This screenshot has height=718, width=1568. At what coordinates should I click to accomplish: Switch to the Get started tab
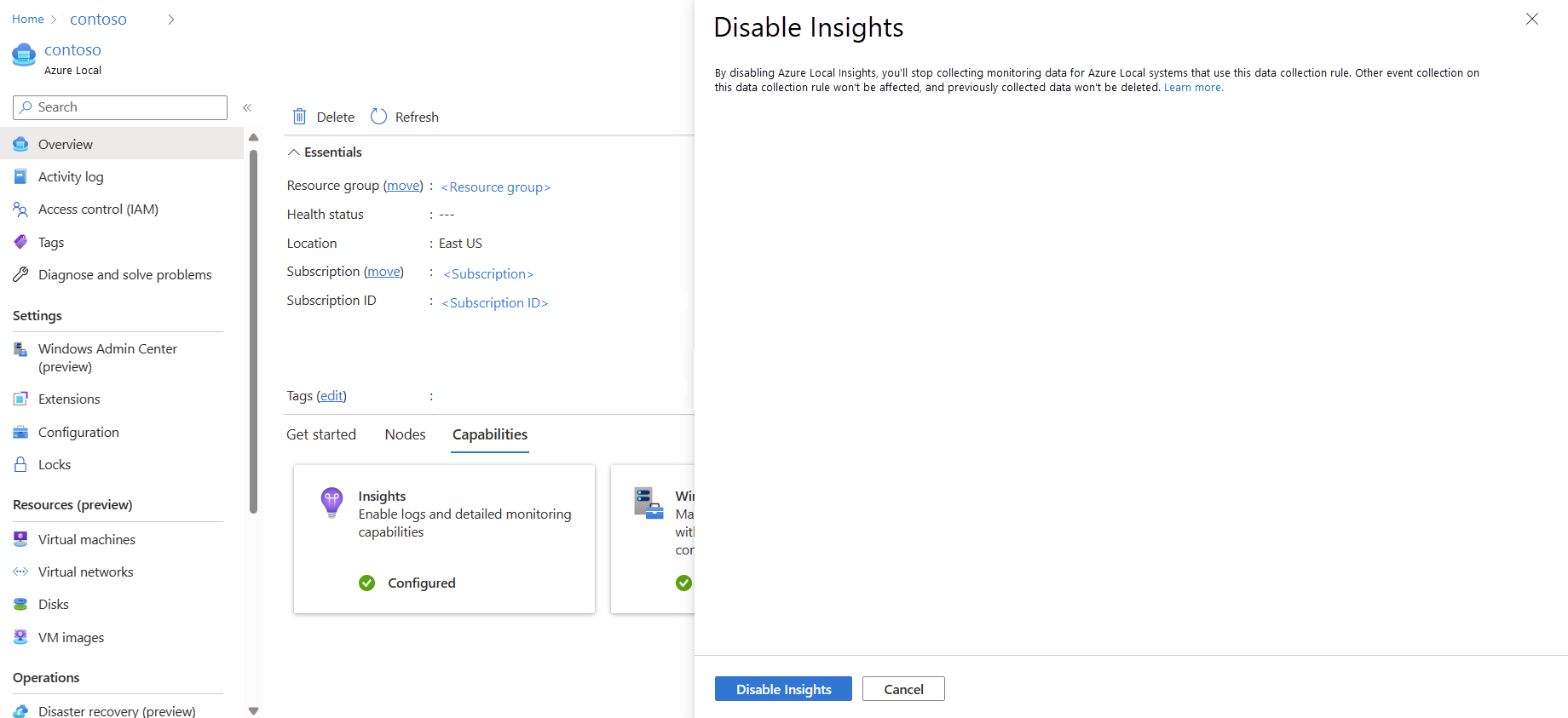click(x=321, y=434)
